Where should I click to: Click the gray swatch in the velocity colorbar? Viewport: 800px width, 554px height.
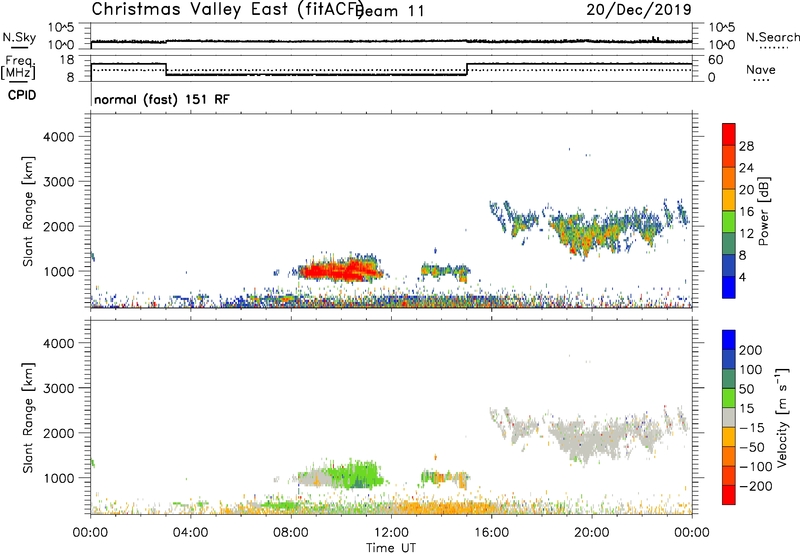tap(729, 417)
